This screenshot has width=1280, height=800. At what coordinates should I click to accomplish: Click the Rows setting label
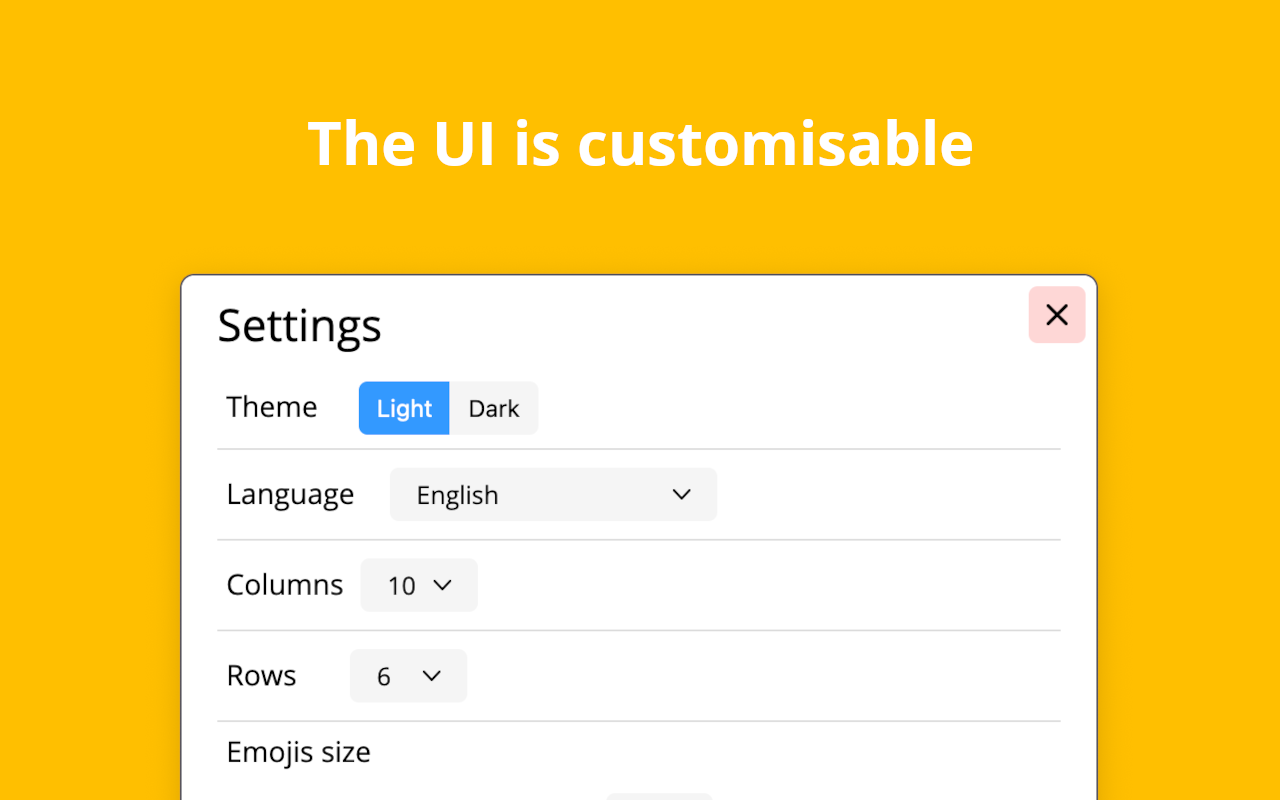point(262,676)
